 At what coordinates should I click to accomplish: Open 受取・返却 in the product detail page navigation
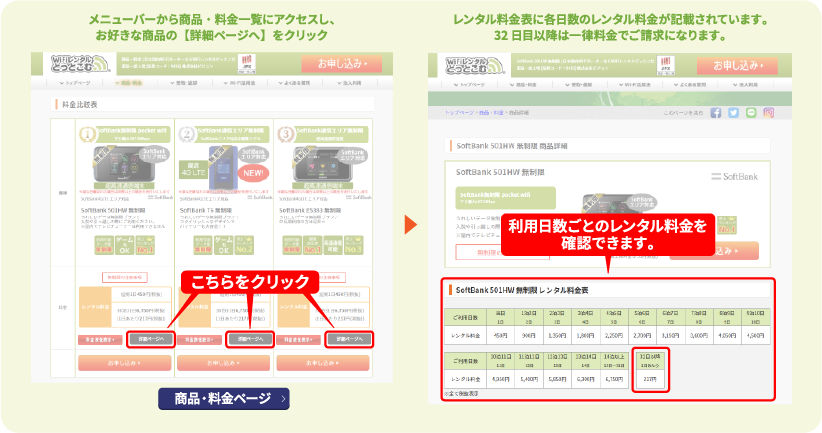(x=579, y=84)
